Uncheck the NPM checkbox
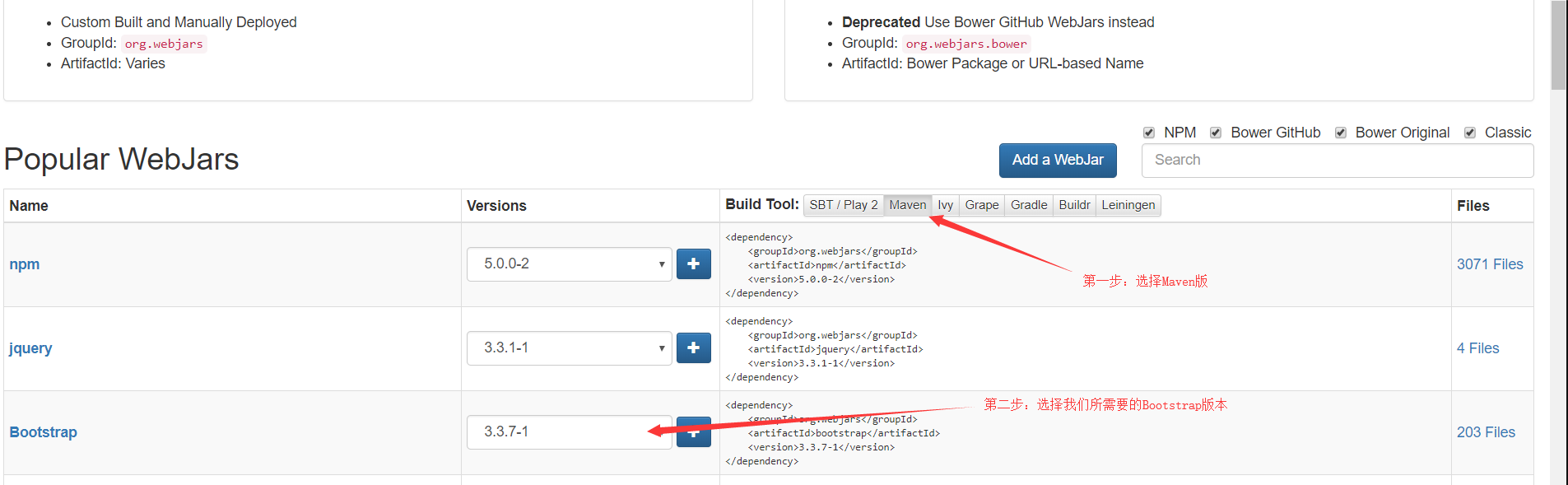Viewport: 1568px width, 485px height. tap(1149, 133)
